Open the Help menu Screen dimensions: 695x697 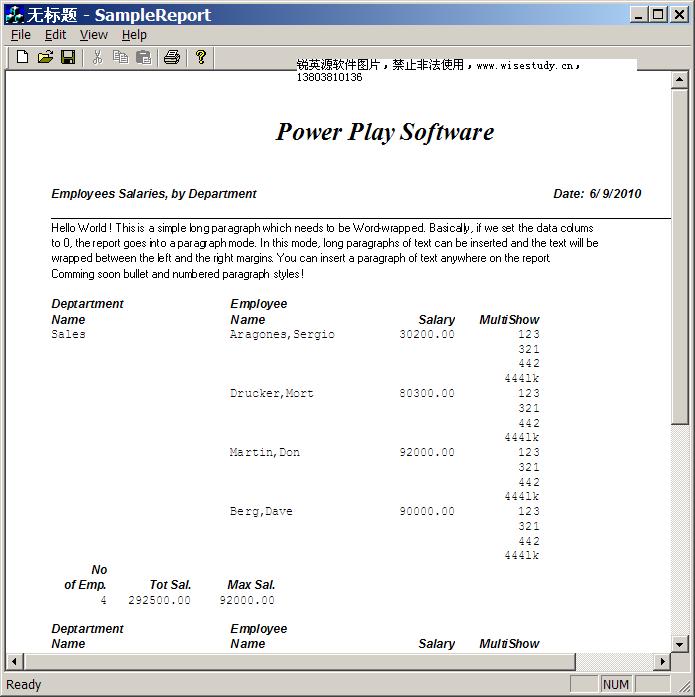(134, 35)
